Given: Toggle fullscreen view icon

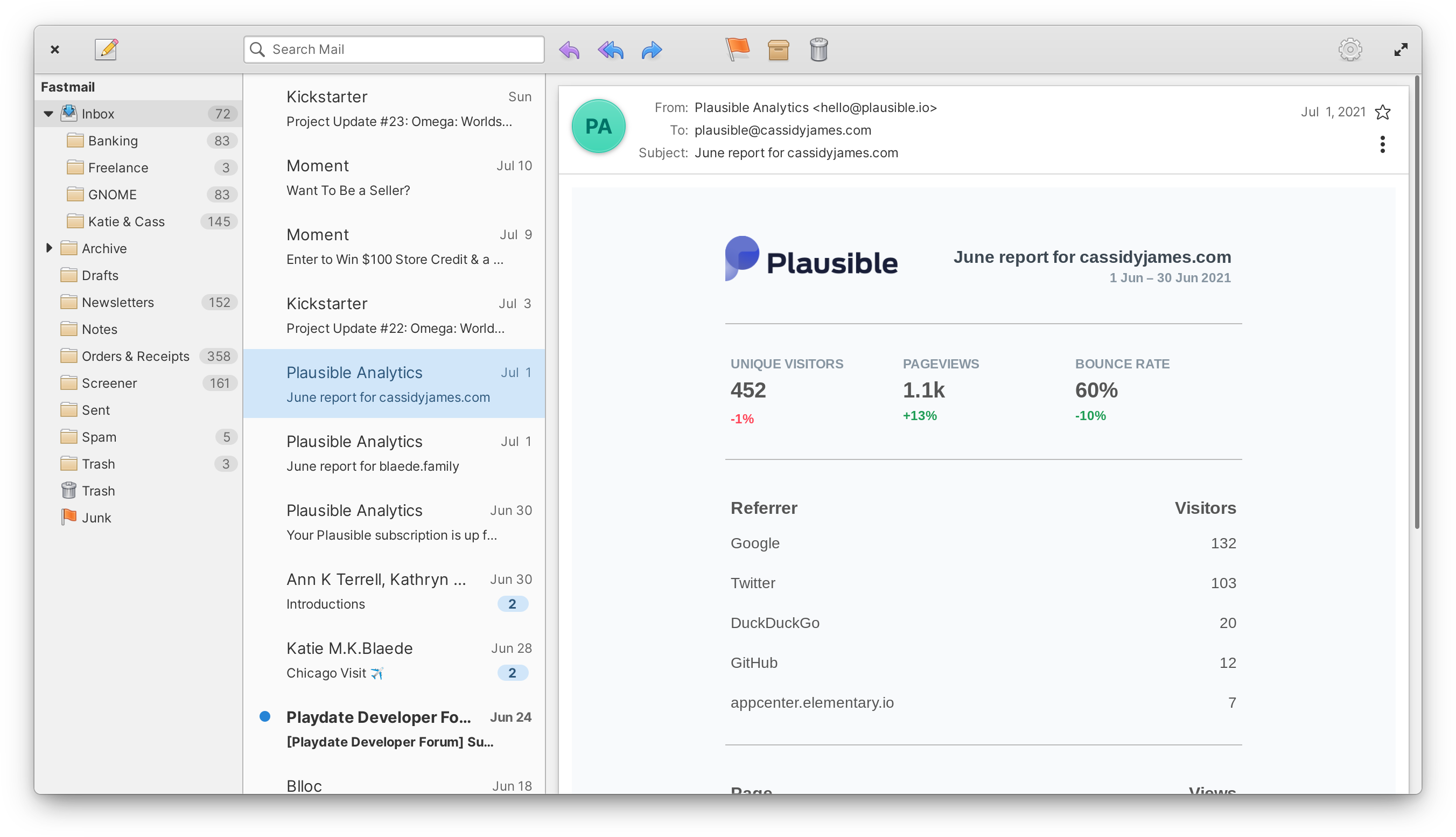Looking at the screenshot, I should coord(1400,49).
